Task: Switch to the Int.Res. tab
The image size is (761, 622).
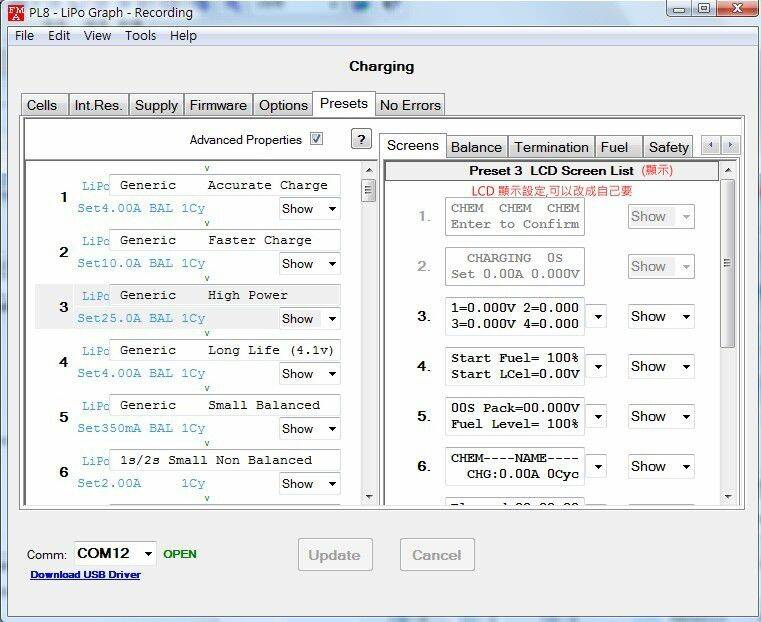Action: point(98,105)
